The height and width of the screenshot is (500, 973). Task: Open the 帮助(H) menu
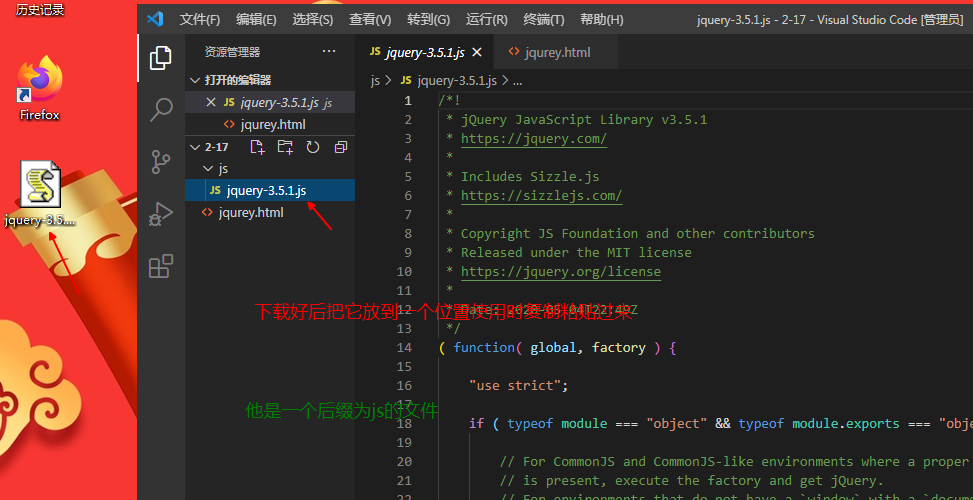tap(601, 19)
